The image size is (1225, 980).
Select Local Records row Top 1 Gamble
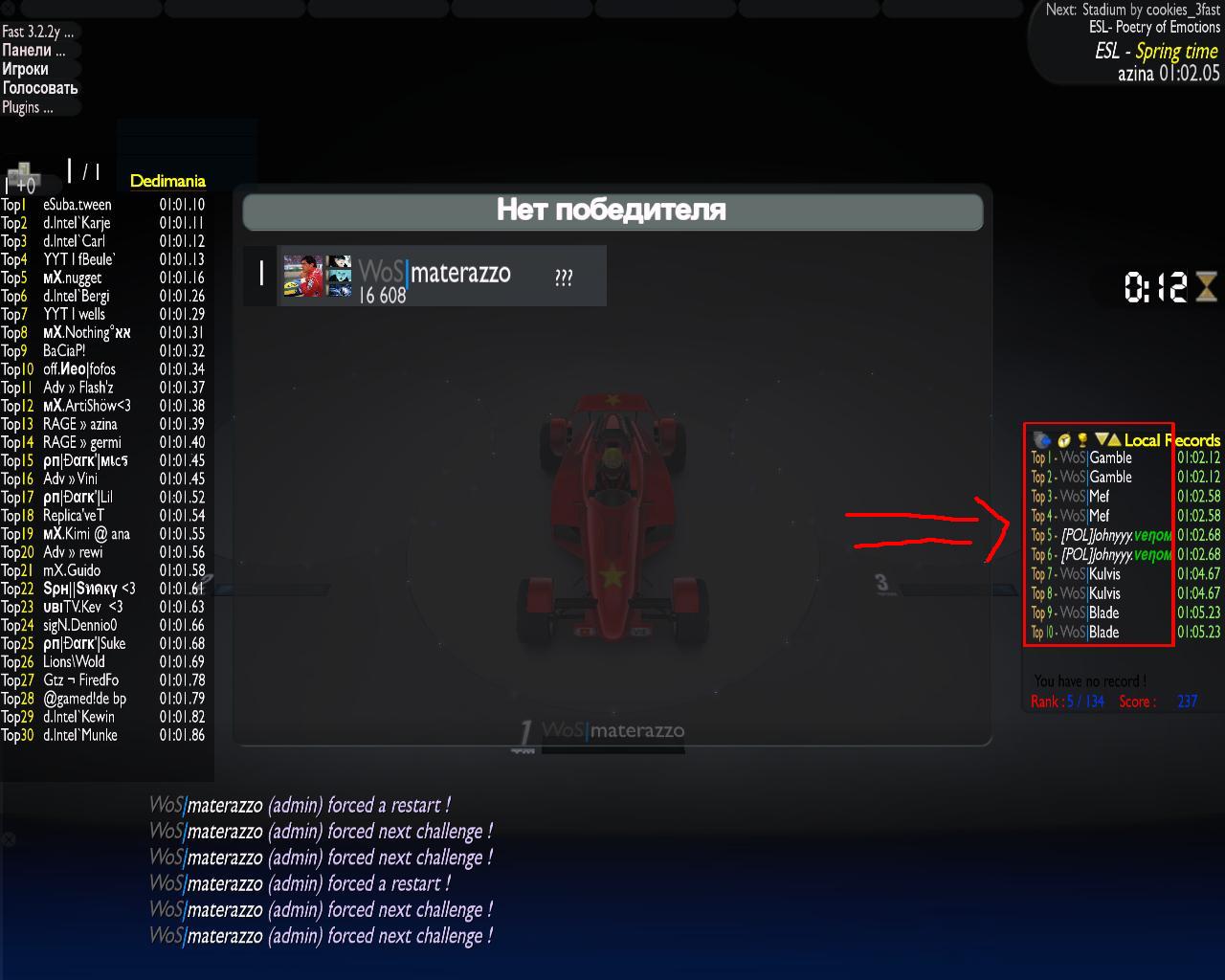pos(1125,457)
